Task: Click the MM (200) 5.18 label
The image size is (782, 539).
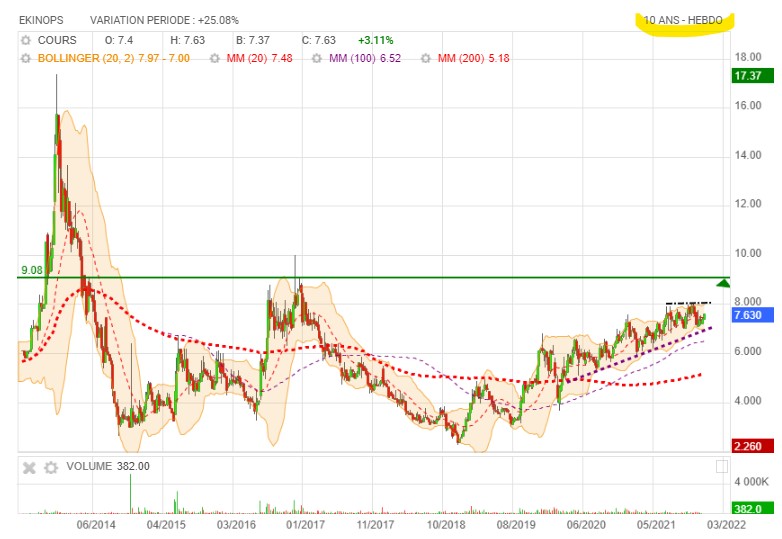Action: tap(473, 58)
